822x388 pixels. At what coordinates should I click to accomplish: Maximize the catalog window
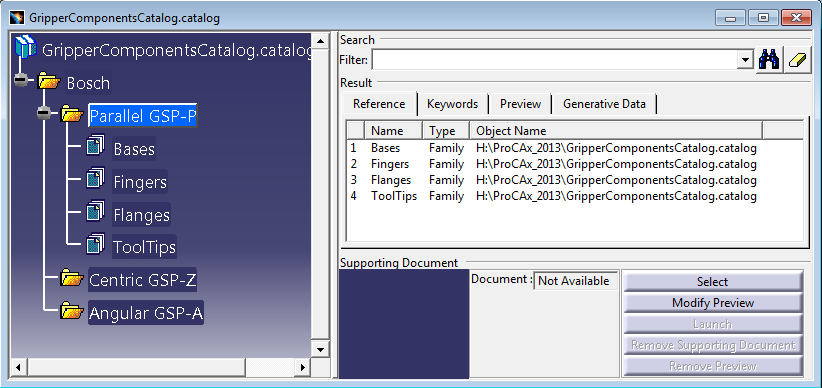(763, 18)
